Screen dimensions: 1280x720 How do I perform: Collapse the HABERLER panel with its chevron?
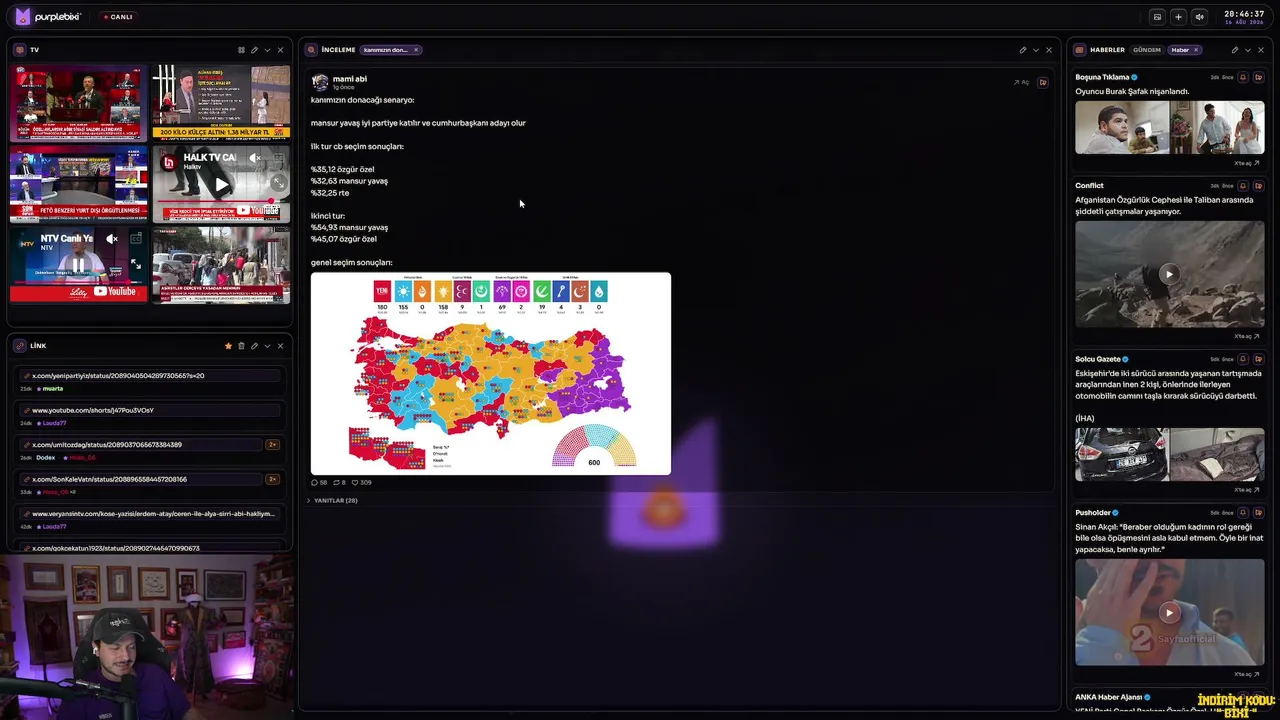[1247, 50]
